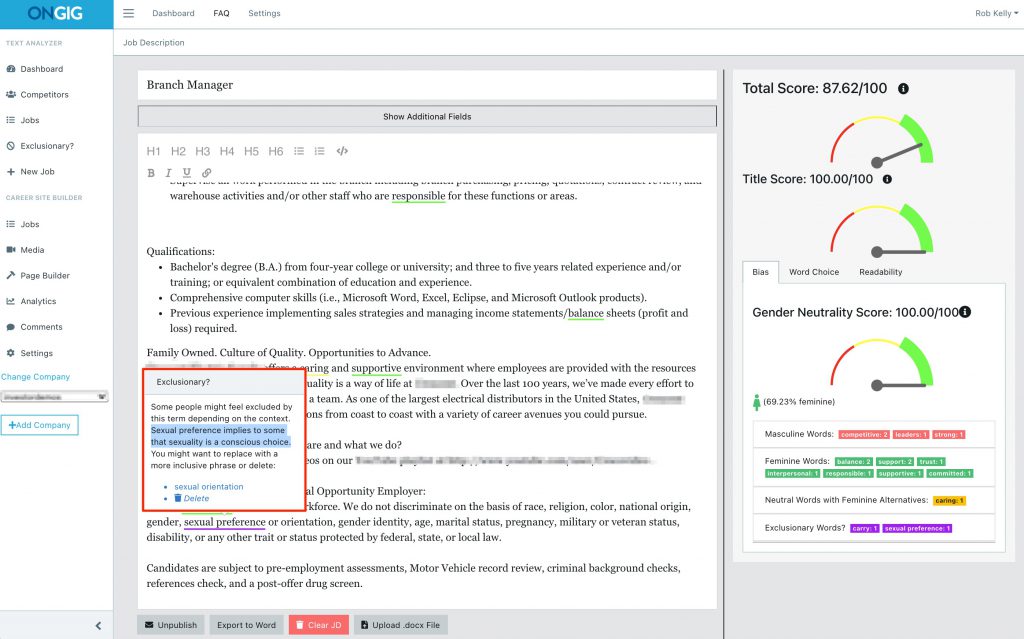
Task: Click the underlined word 'supportive' in the text
Action: (x=376, y=369)
